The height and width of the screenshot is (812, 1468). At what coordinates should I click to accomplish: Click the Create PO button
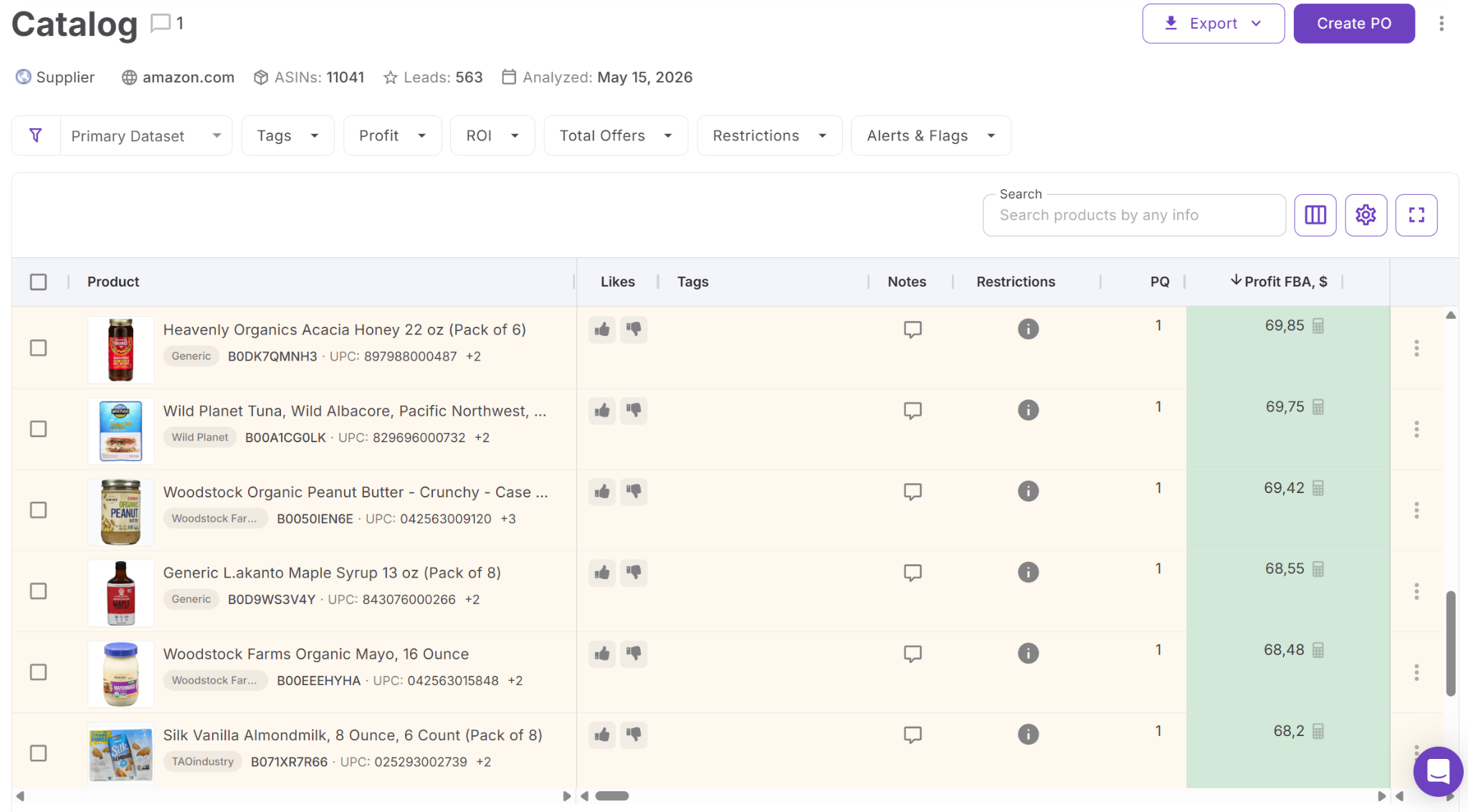coord(1354,24)
